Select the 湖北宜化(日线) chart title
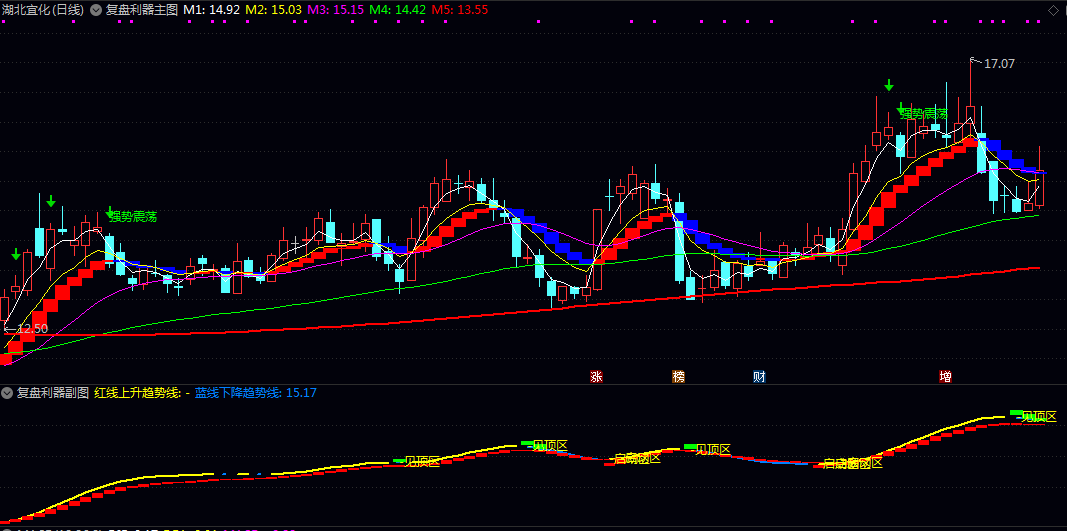The image size is (1067, 531). (x=43, y=10)
